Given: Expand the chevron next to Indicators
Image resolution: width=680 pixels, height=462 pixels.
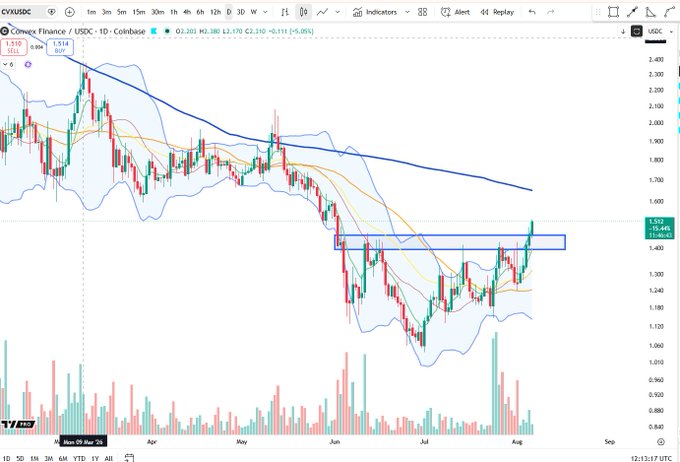Looking at the screenshot, I should click(407, 12).
